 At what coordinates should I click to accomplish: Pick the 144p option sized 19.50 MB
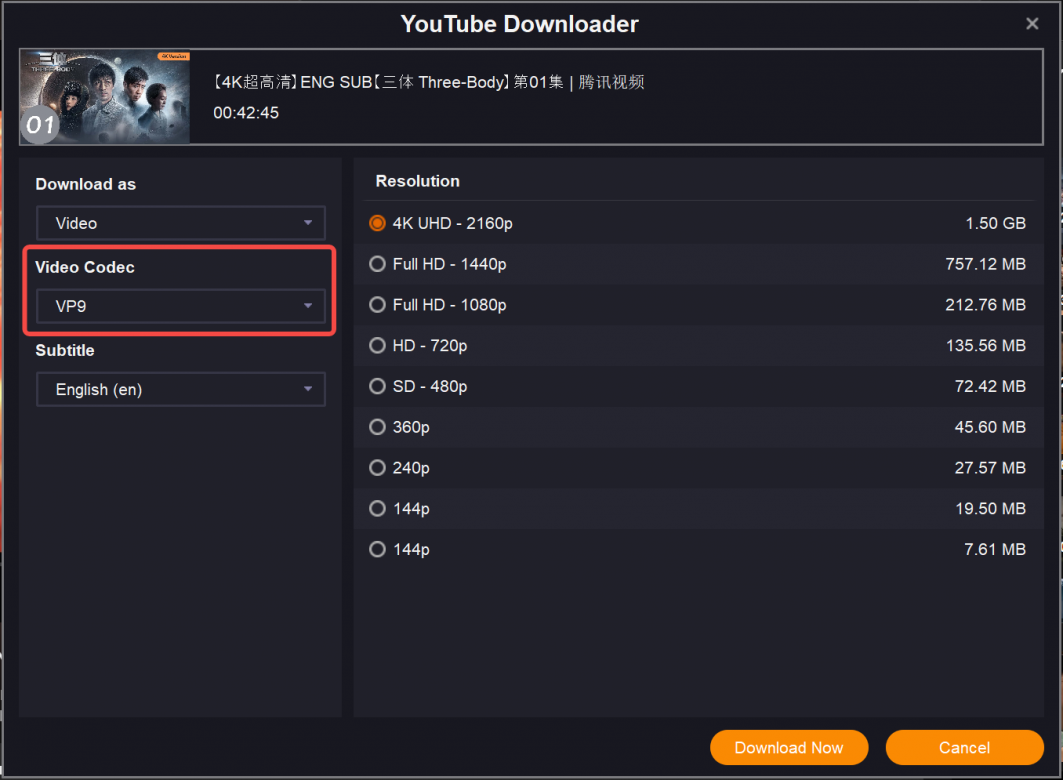[378, 508]
